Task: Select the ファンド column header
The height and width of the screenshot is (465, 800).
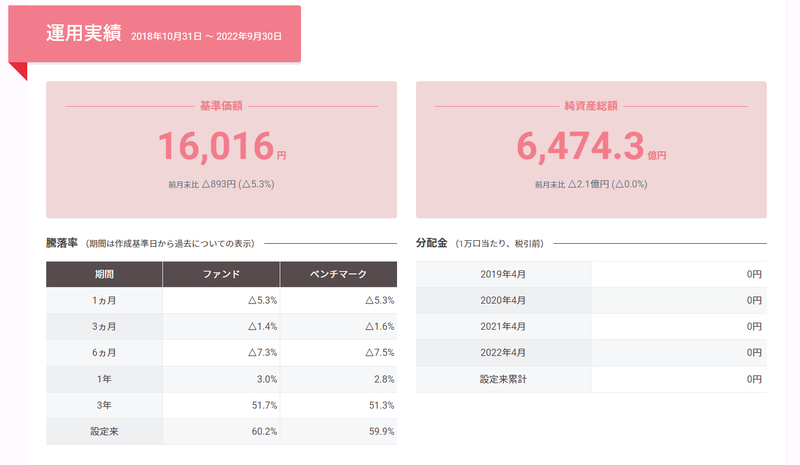Action: point(220,273)
